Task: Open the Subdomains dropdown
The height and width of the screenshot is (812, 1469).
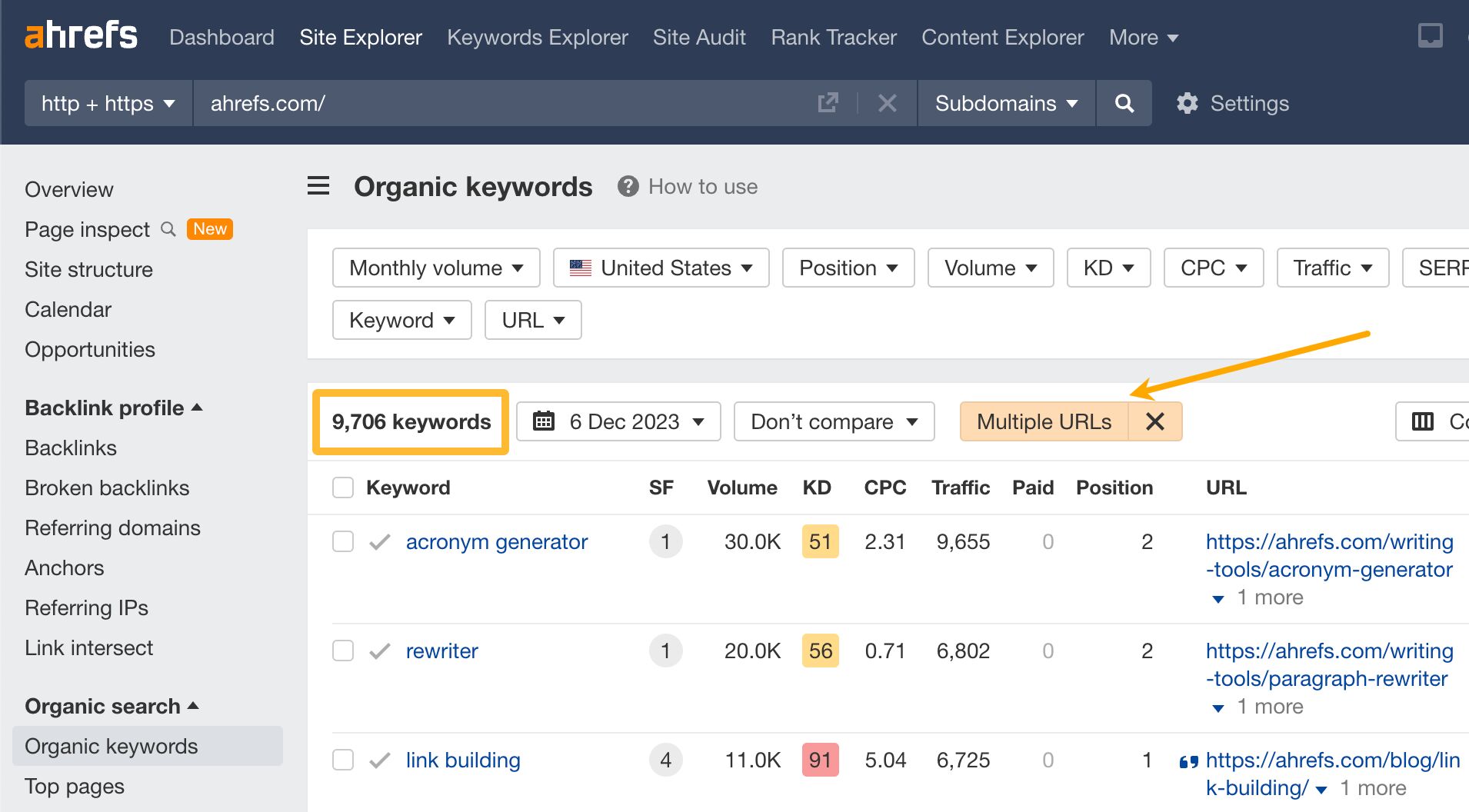Action: click(x=1005, y=103)
